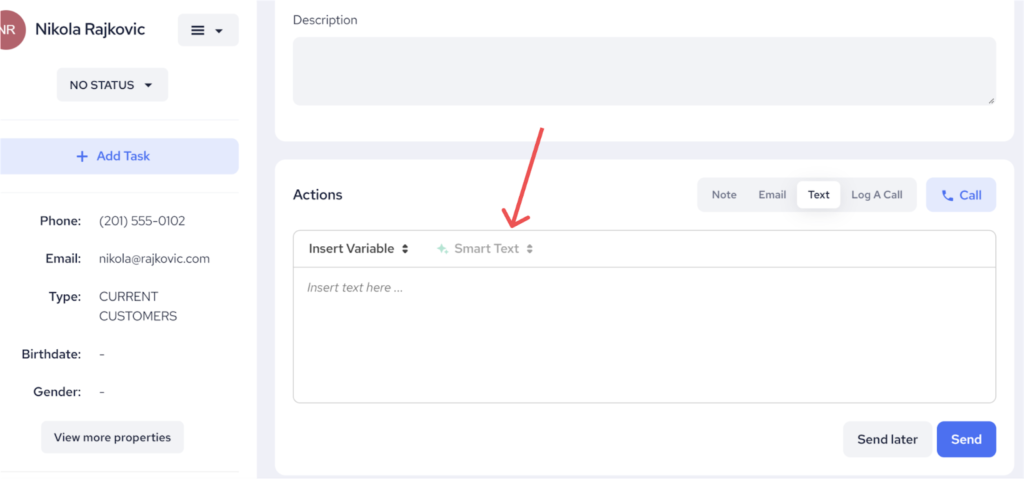This screenshot has height=479, width=1024.
Task: Expand the NO STATUS dropdown
Action: 112,85
